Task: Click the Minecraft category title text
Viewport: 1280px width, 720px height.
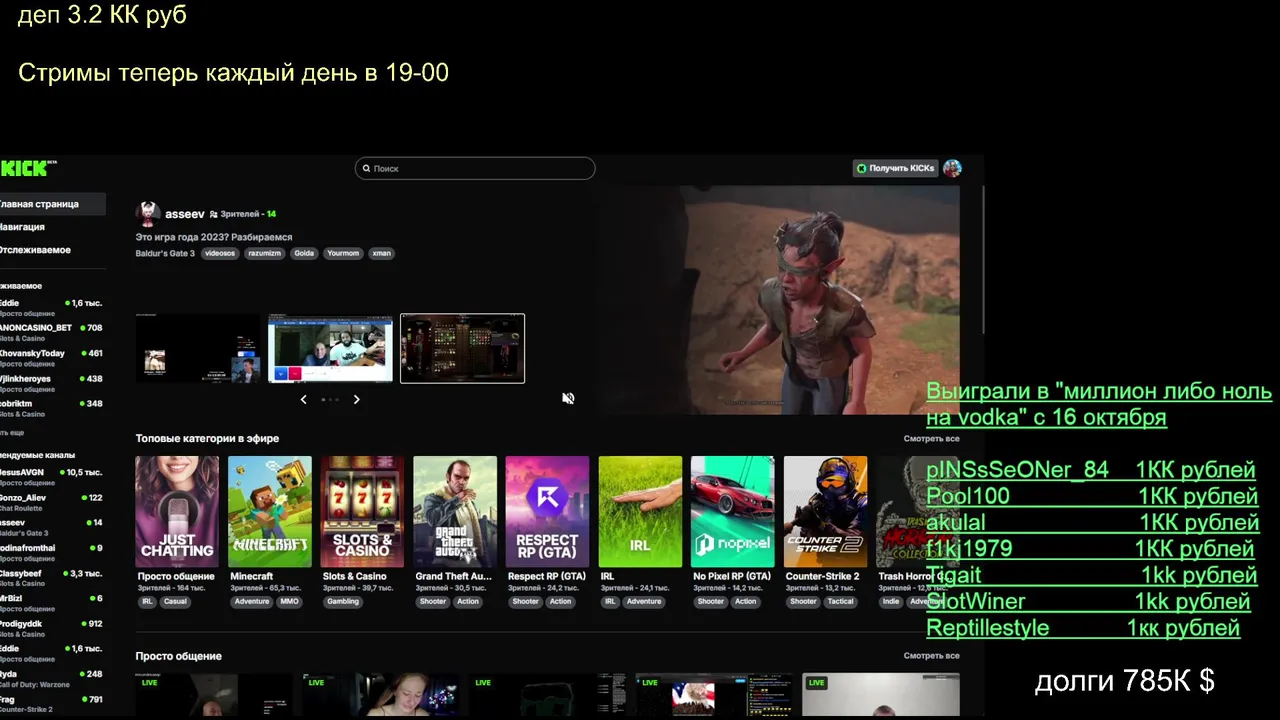Action: 252,577
